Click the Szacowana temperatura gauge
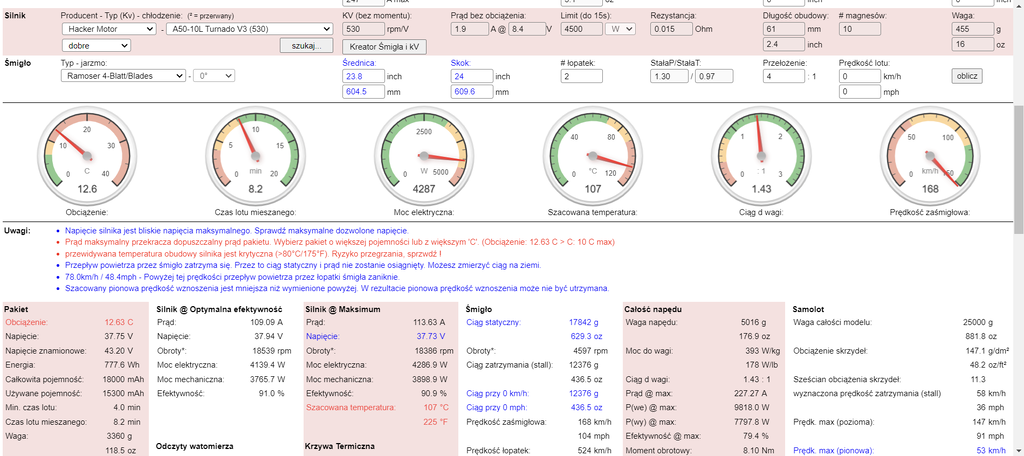 [x=593, y=153]
